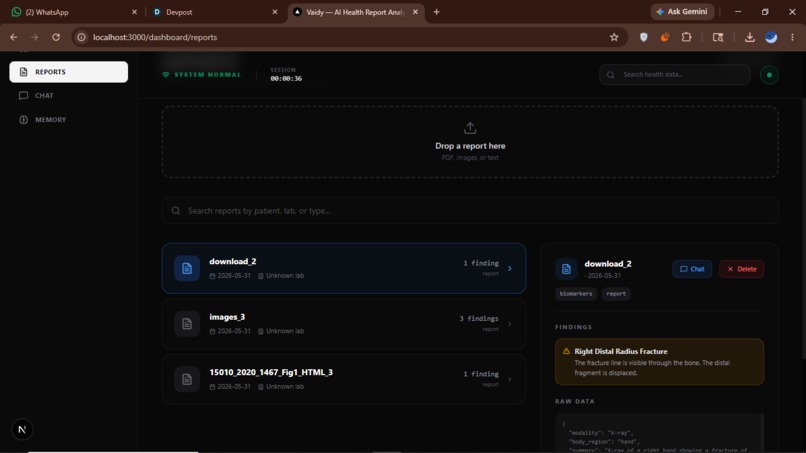Viewport: 806px width, 453px height.
Task: Click the images_3 row file icon
Action: [x=187, y=324]
